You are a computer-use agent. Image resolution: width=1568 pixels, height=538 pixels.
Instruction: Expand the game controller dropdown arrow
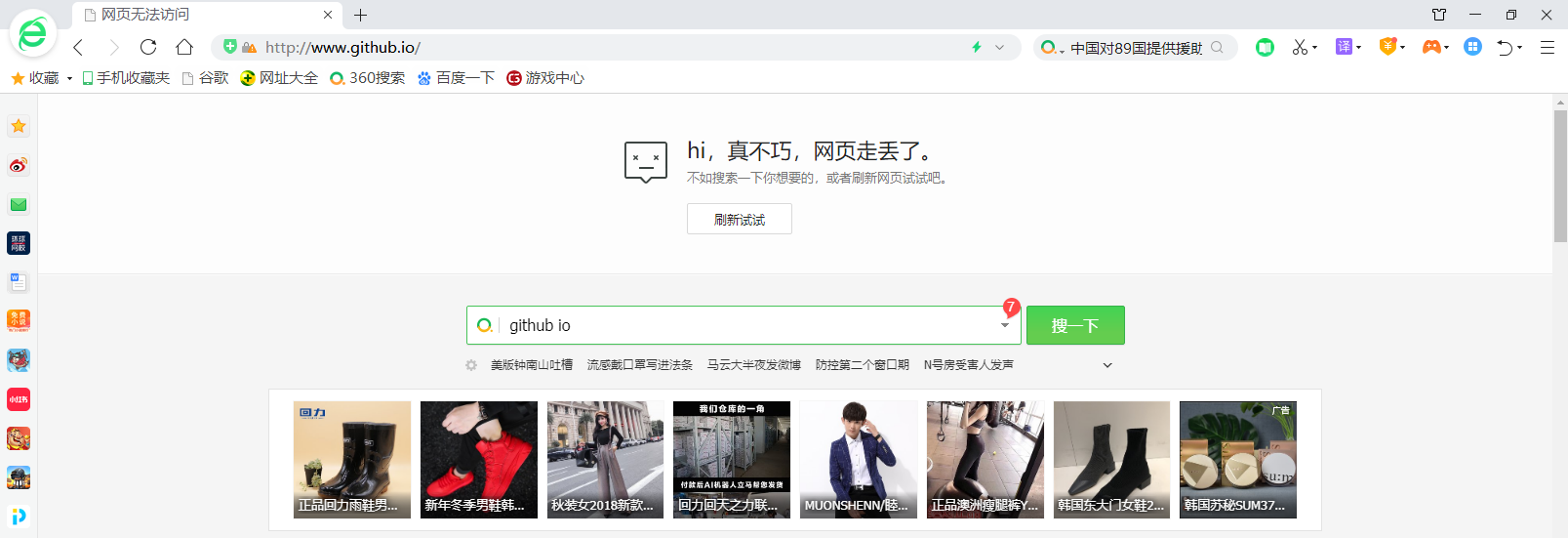point(1446,48)
